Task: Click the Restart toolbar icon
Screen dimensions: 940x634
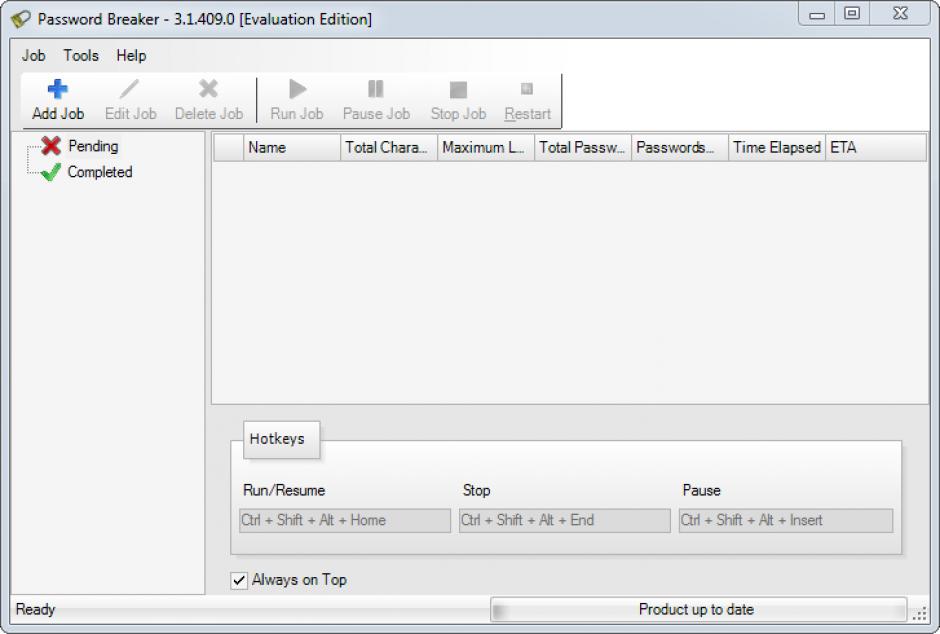Action: click(x=527, y=89)
